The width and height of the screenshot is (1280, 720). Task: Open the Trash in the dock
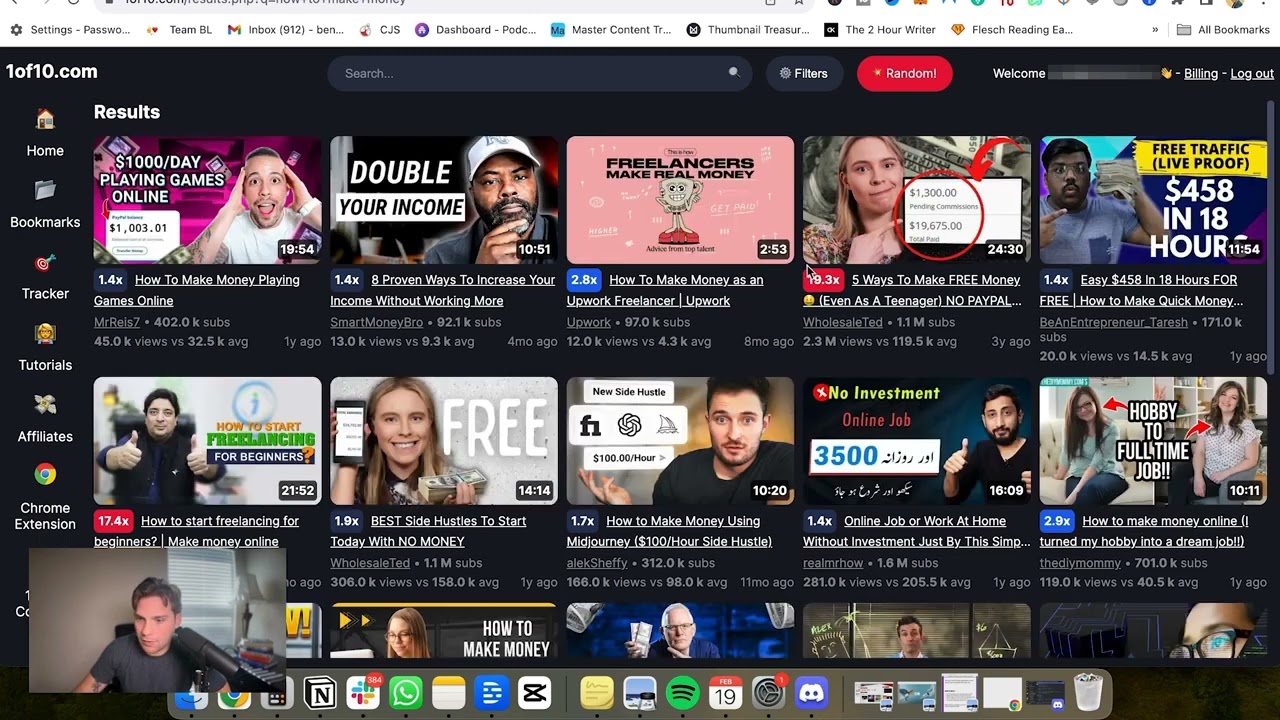pos(1088,693)
